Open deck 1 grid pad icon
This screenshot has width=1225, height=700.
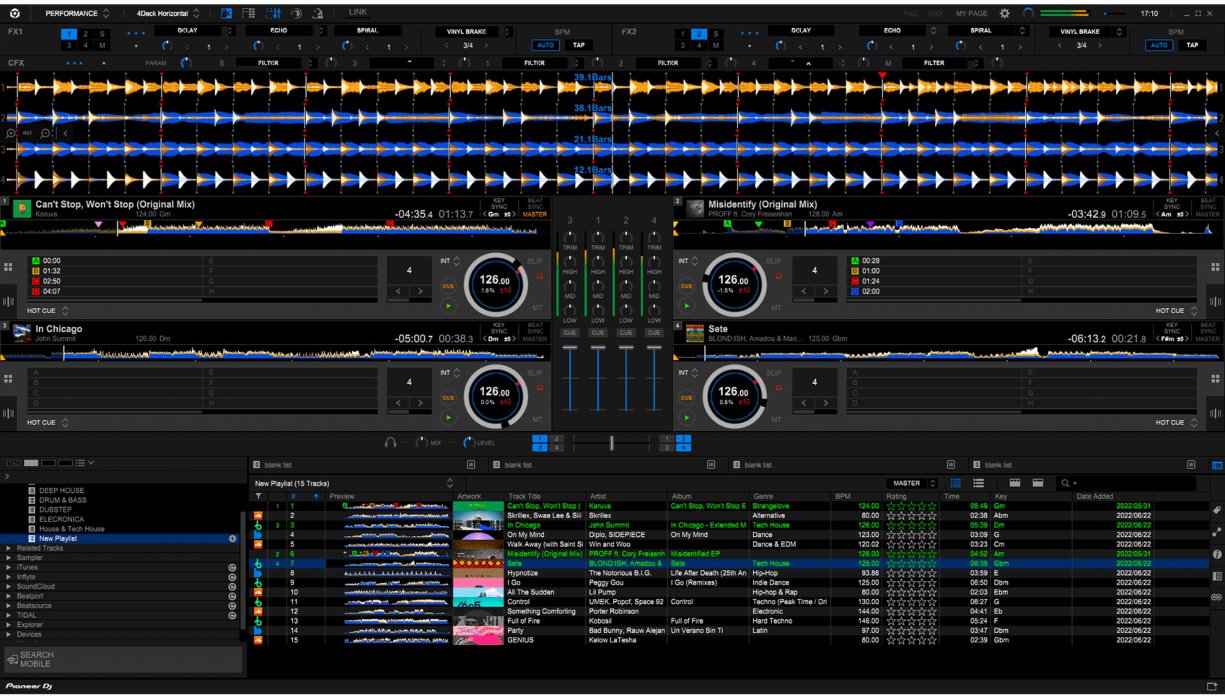[x=8, y=267]
